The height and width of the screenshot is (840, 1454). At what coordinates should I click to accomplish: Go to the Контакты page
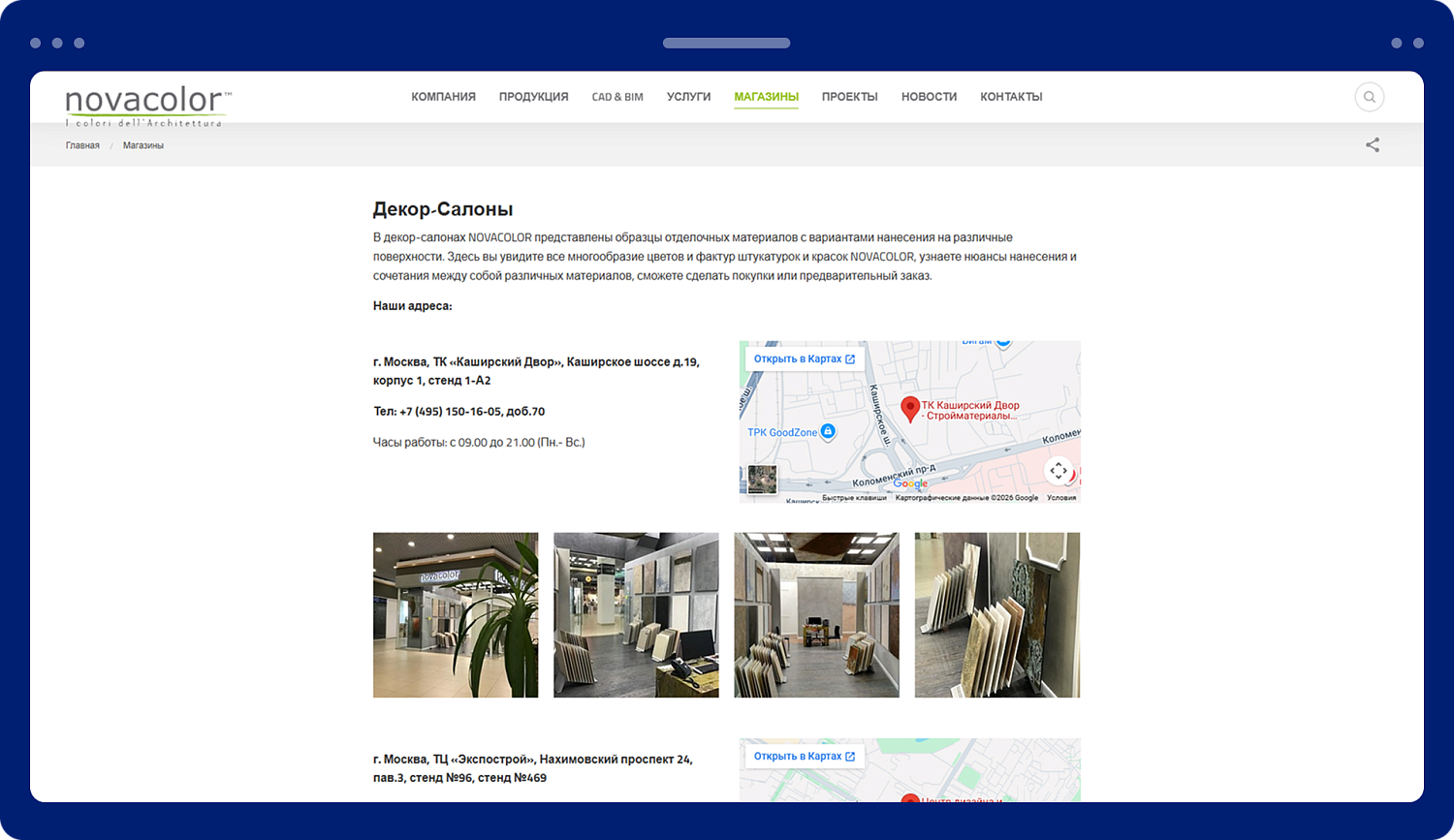[x=1011, y=97]
